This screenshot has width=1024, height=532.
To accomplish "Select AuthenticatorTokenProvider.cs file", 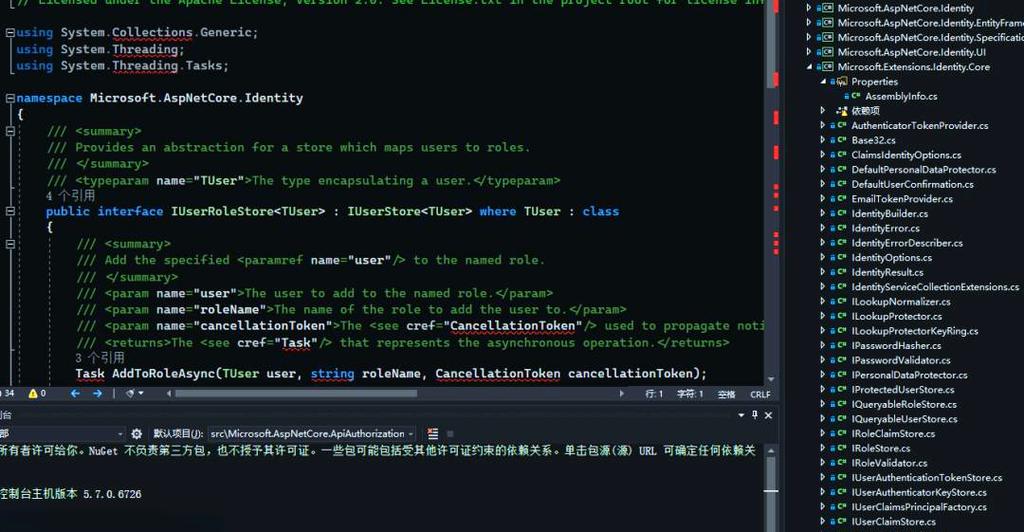I will pyautogui.click(x=920, y=125).
